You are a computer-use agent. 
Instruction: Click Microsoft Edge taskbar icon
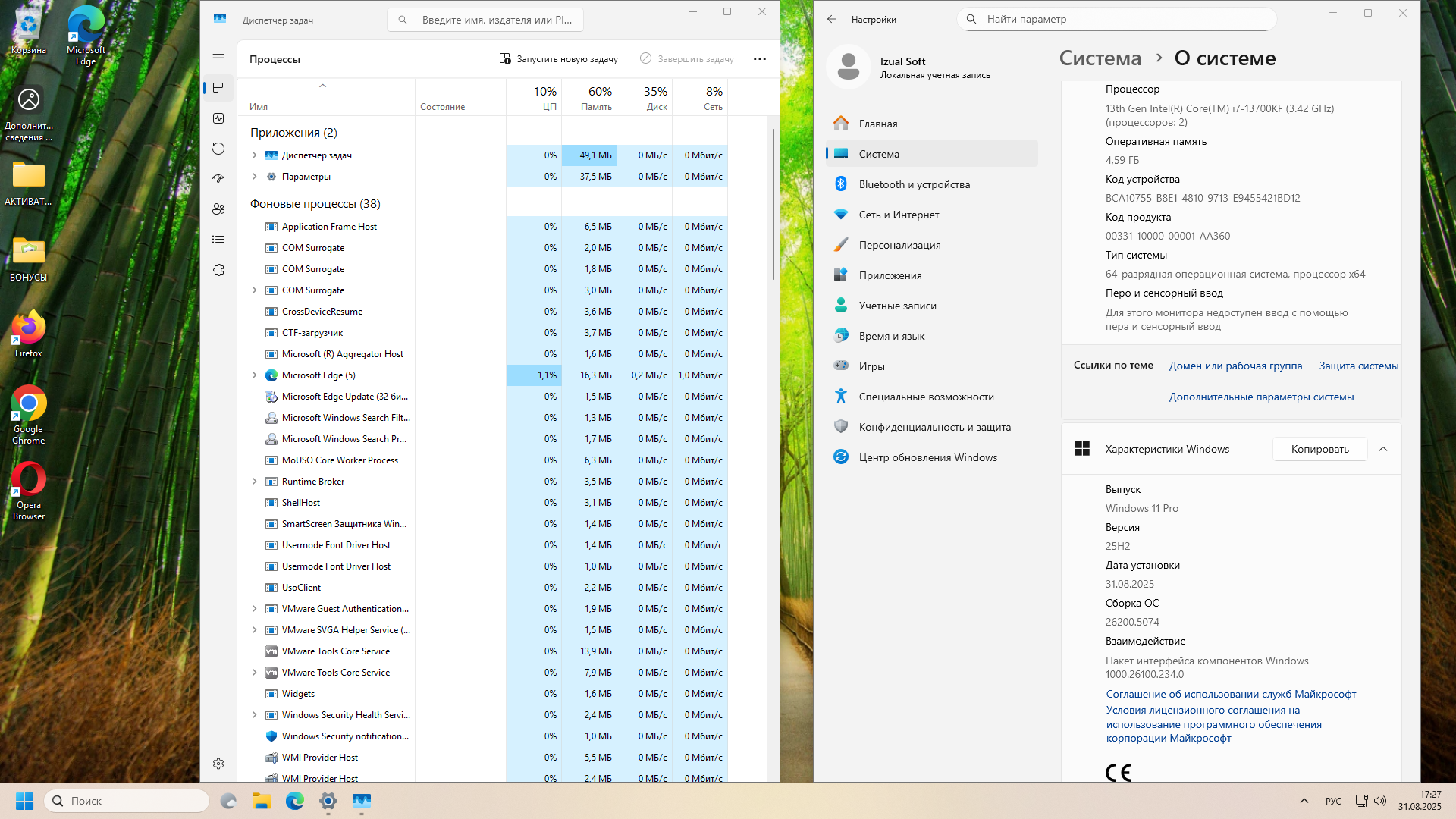click(294, 801)
